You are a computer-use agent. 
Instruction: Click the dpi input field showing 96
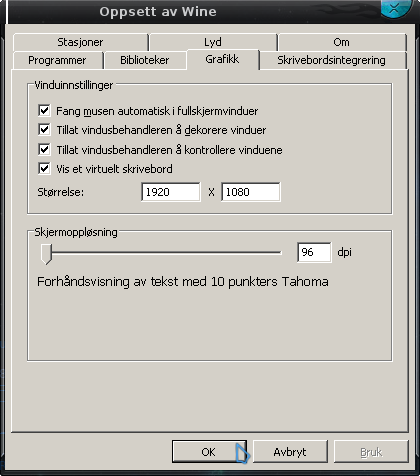(x=314, y=252)
